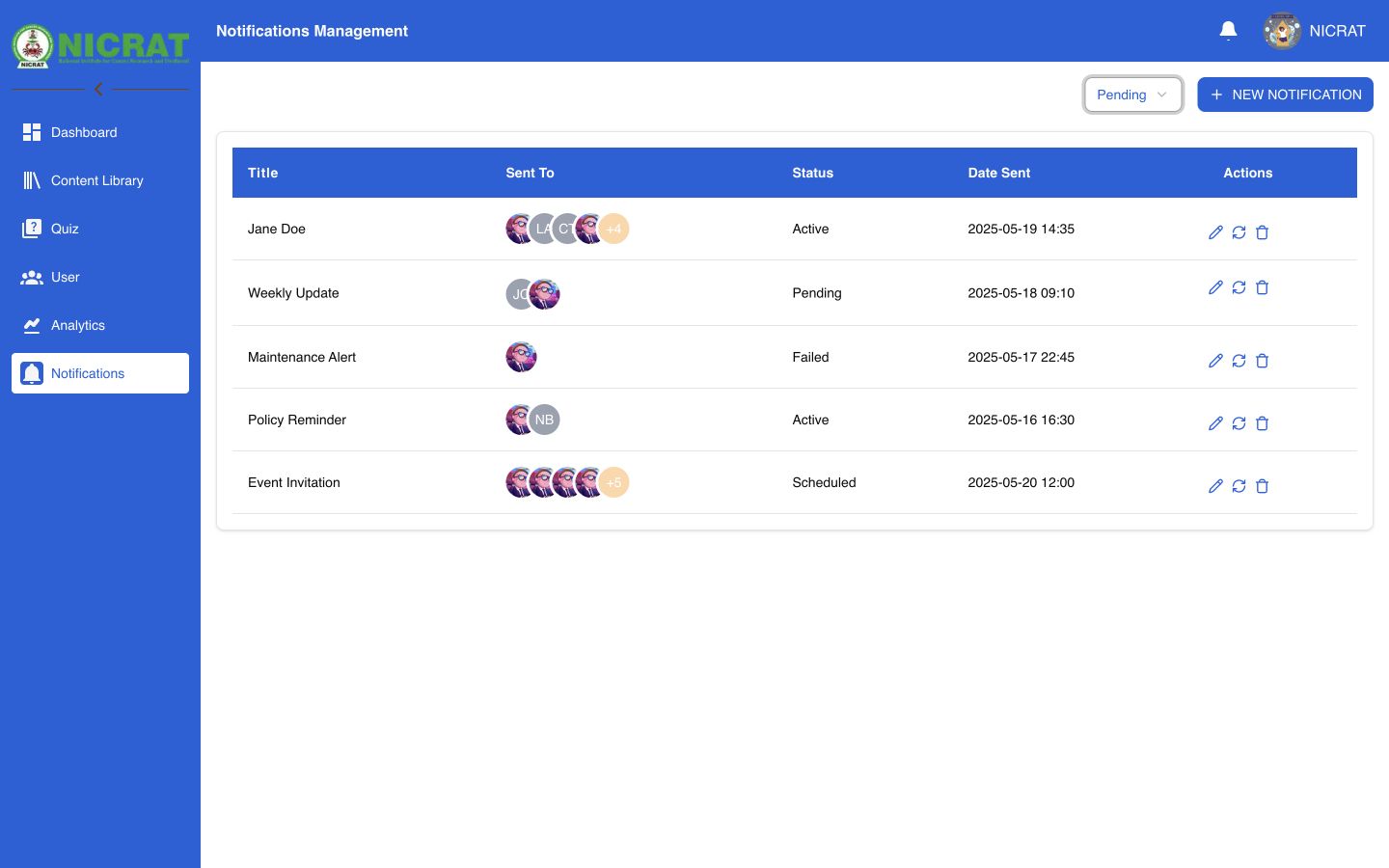Image resolution: width=1389 pixels, height=868 pixels.
Task: Click the NICRAT logo in sidebar
Action: [x=100, y=45]
